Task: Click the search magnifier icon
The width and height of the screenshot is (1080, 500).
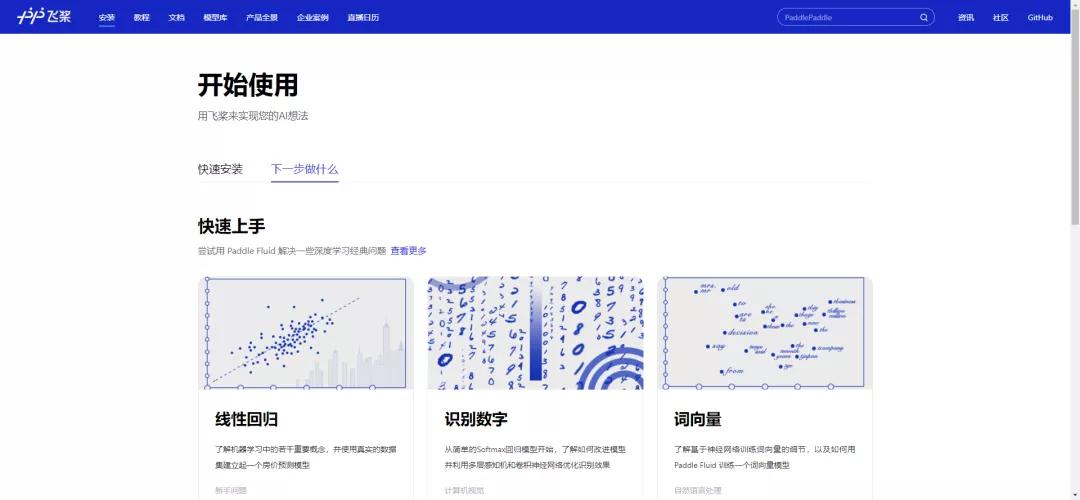Action: (x=924, y=18)
